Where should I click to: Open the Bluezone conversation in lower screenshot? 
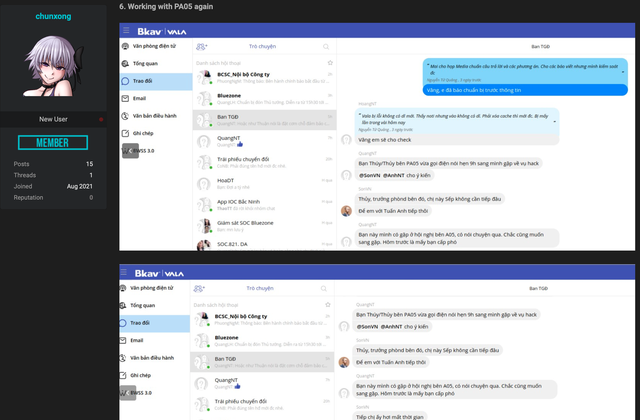[x=262, y=341]
